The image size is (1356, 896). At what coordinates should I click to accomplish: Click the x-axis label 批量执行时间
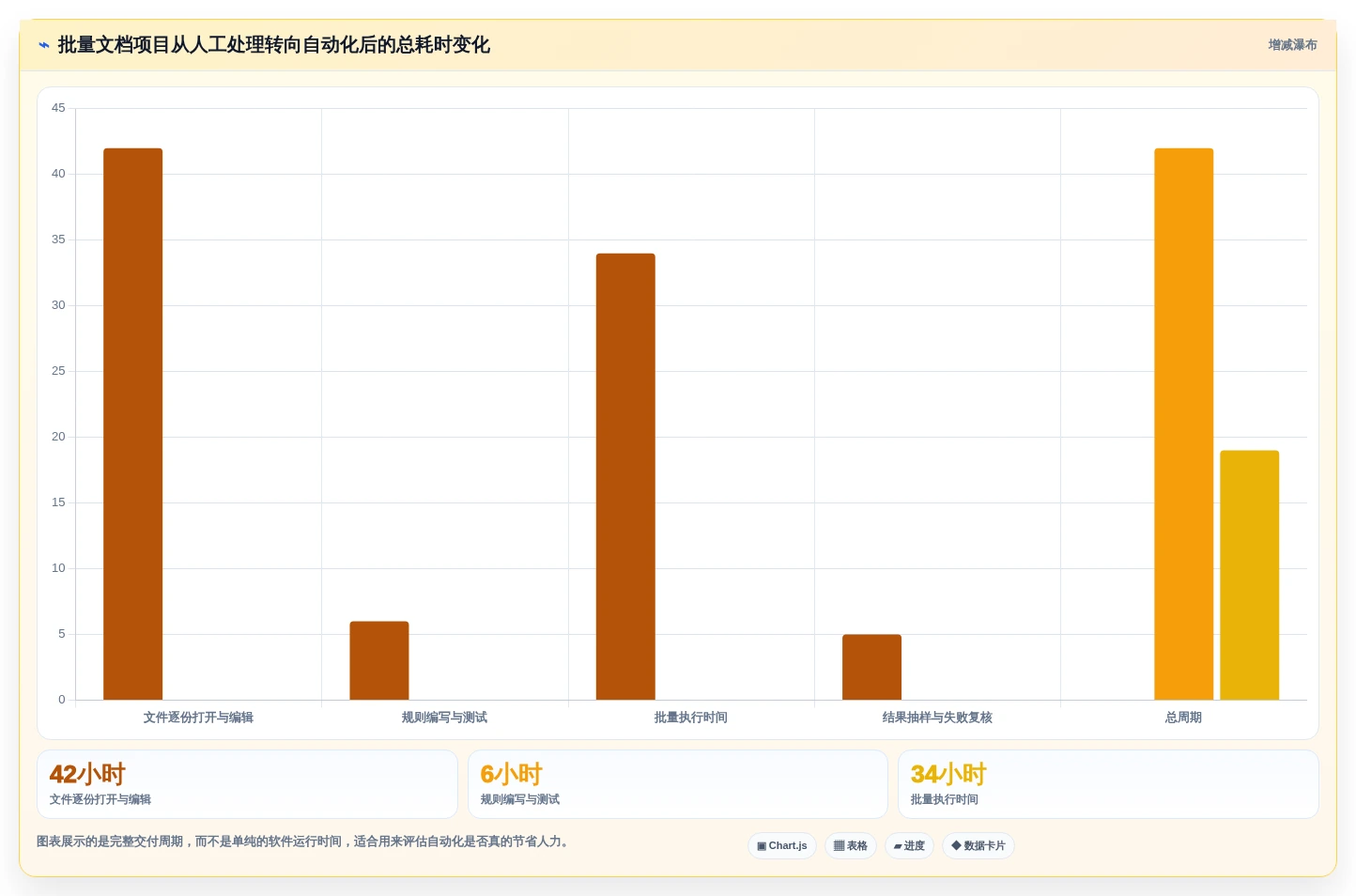tap(691, 718)
